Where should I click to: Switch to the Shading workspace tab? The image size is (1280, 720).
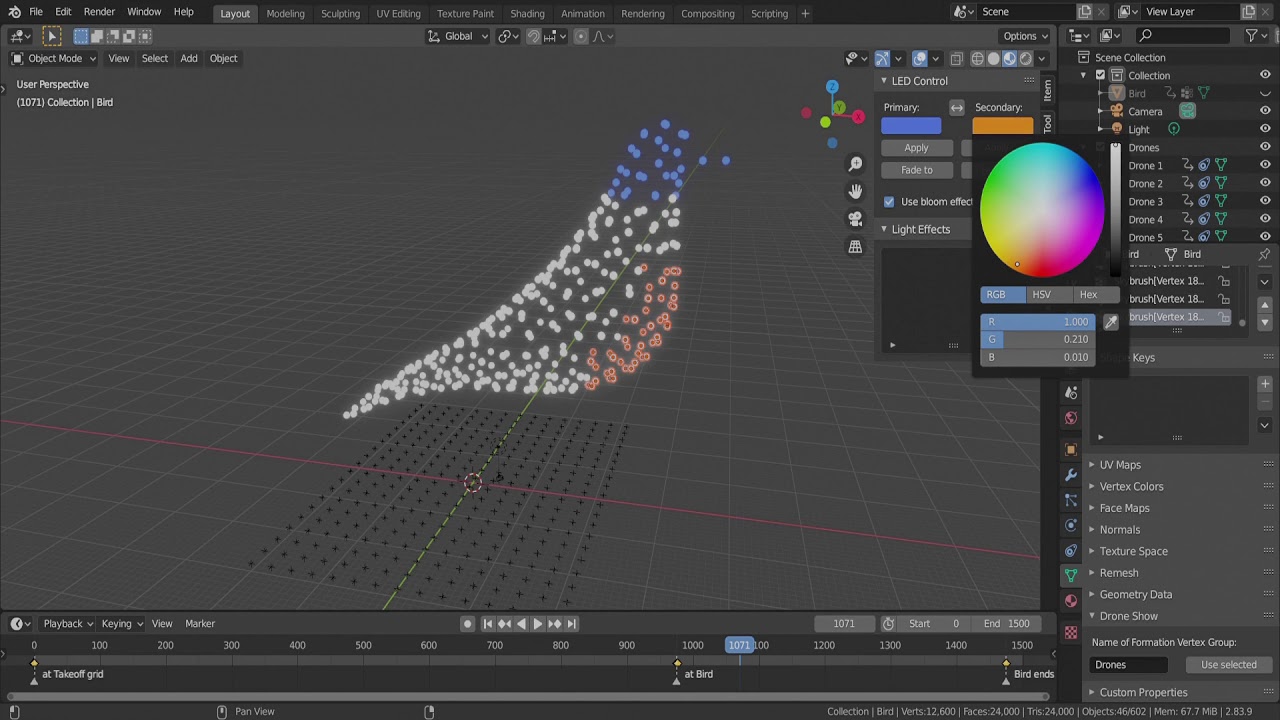click(527, 13)
